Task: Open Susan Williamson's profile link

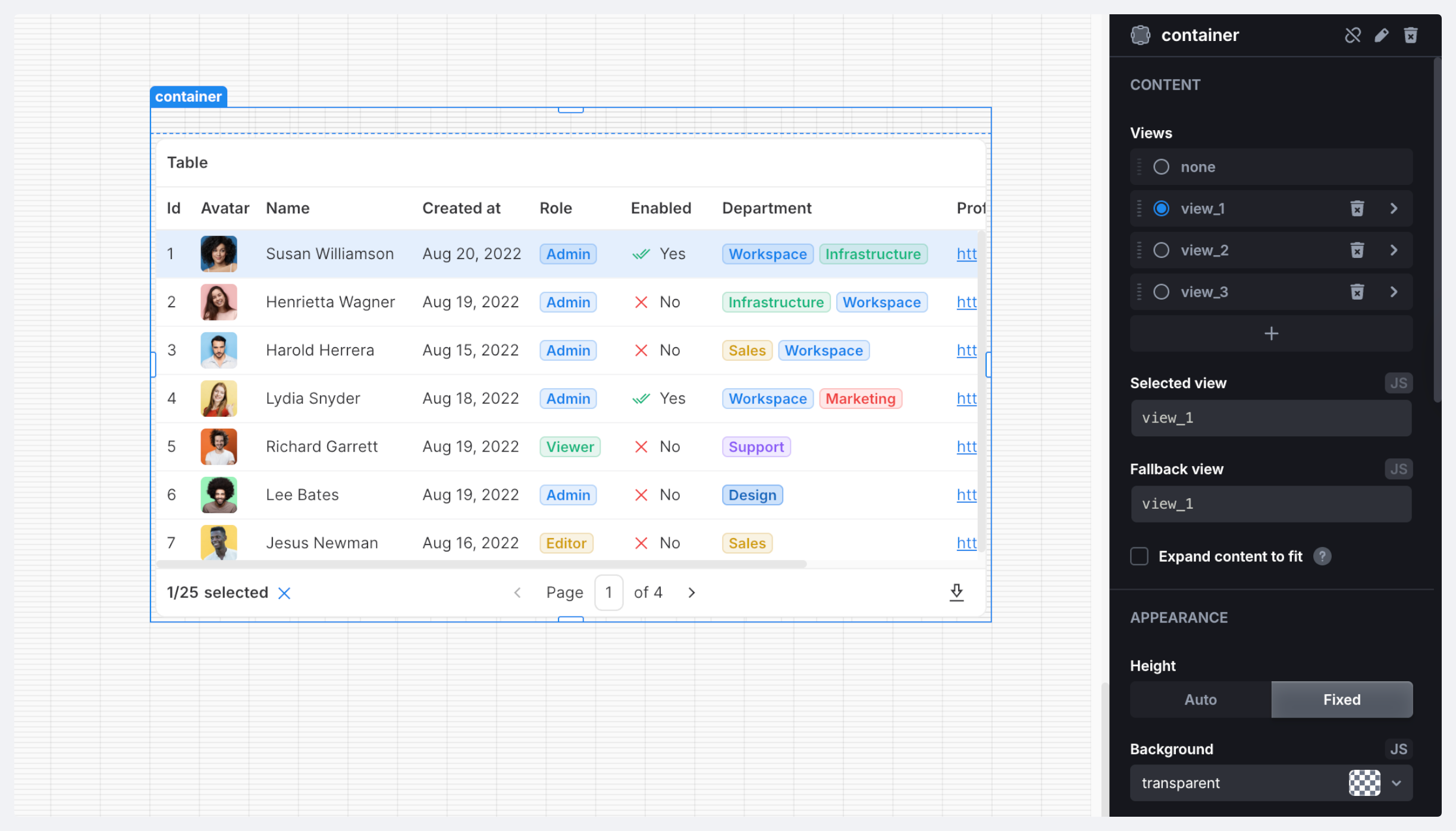Action: [x=967, y=254]
